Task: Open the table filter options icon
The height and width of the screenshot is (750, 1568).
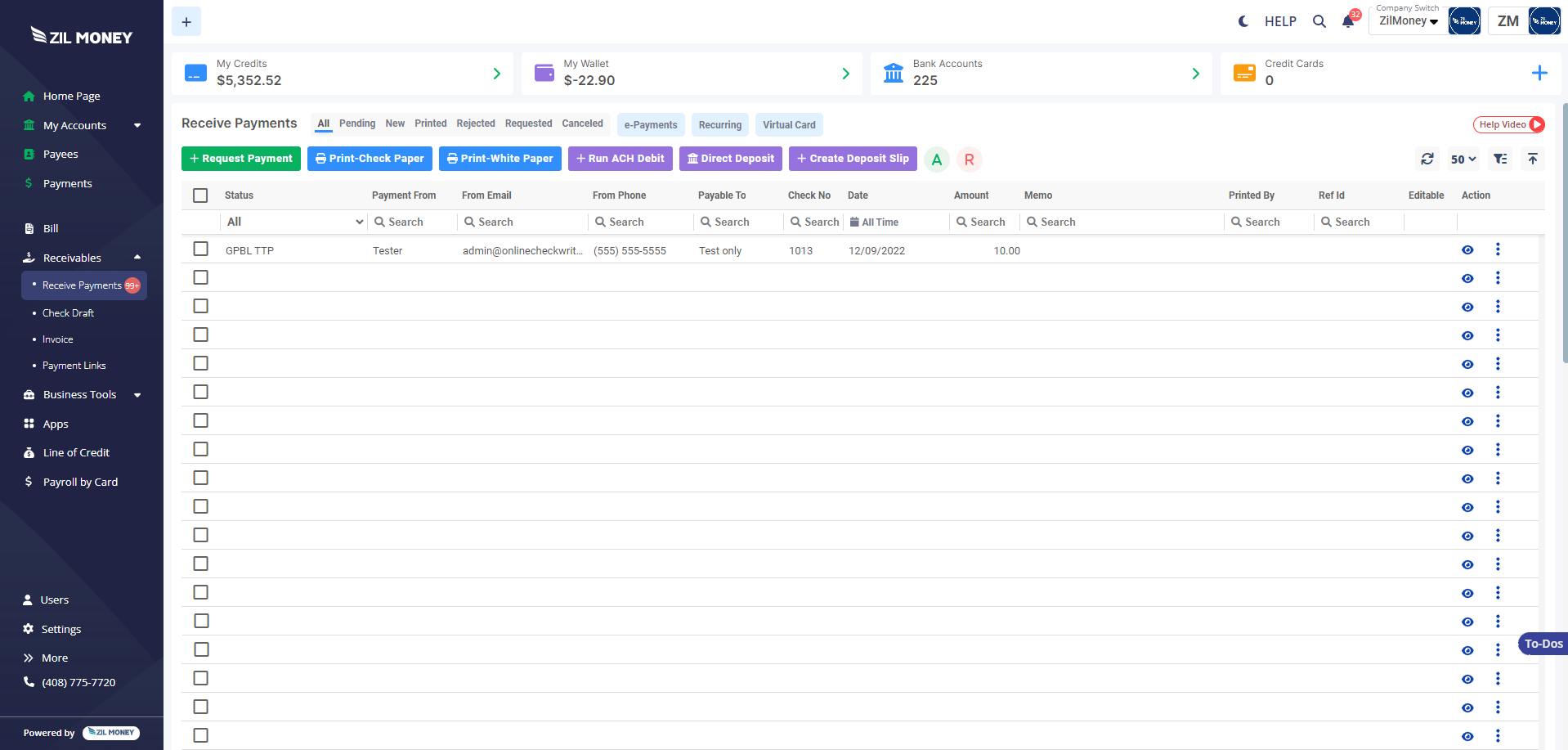Action: click(1500, 159)
